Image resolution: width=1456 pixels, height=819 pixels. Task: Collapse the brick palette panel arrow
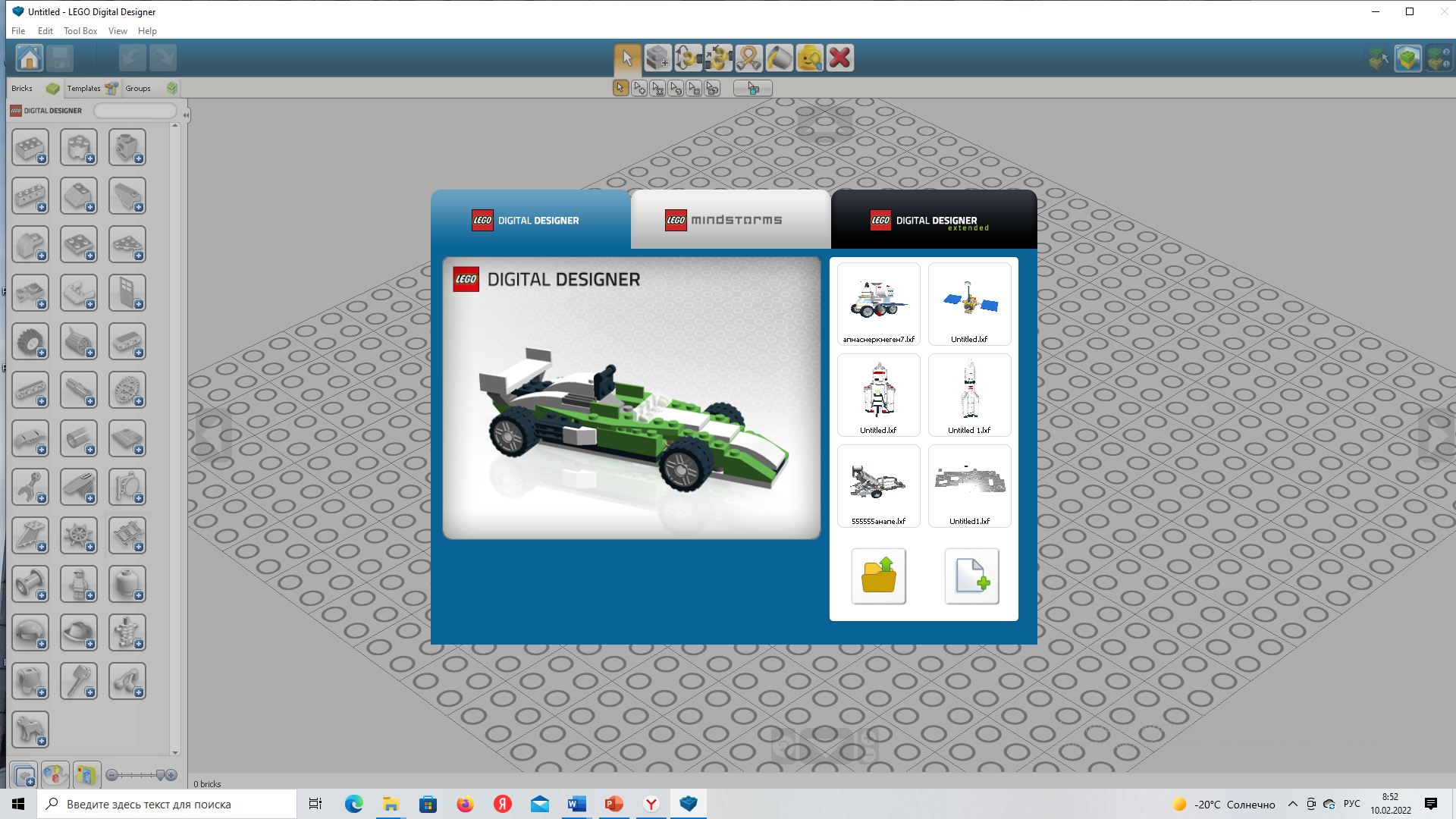[186, 115]
